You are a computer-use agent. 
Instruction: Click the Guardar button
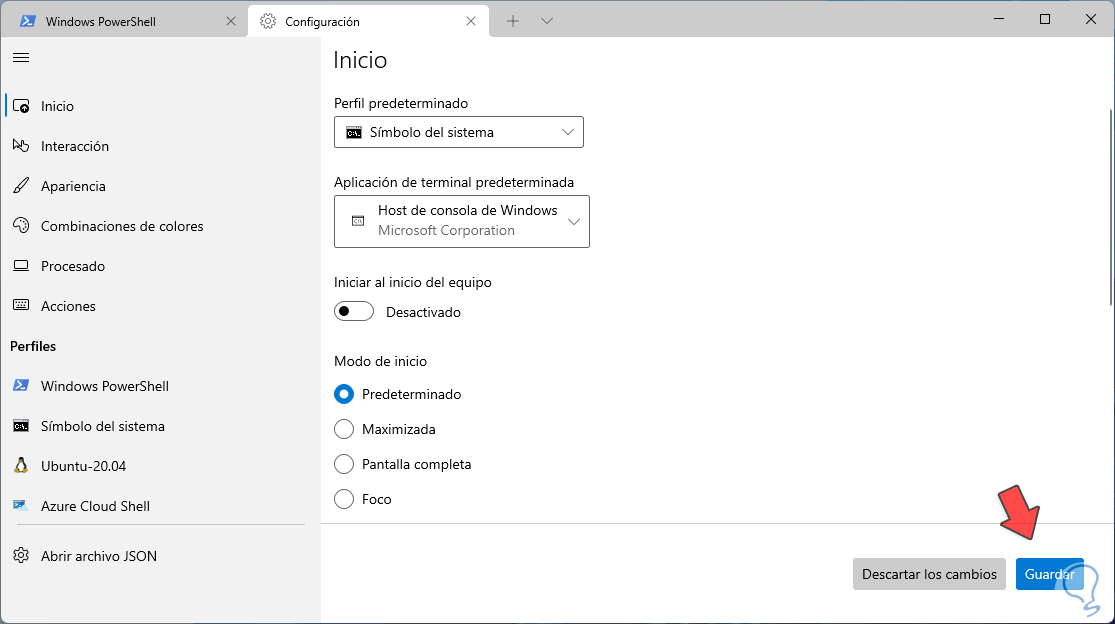tap(1049, 574)
